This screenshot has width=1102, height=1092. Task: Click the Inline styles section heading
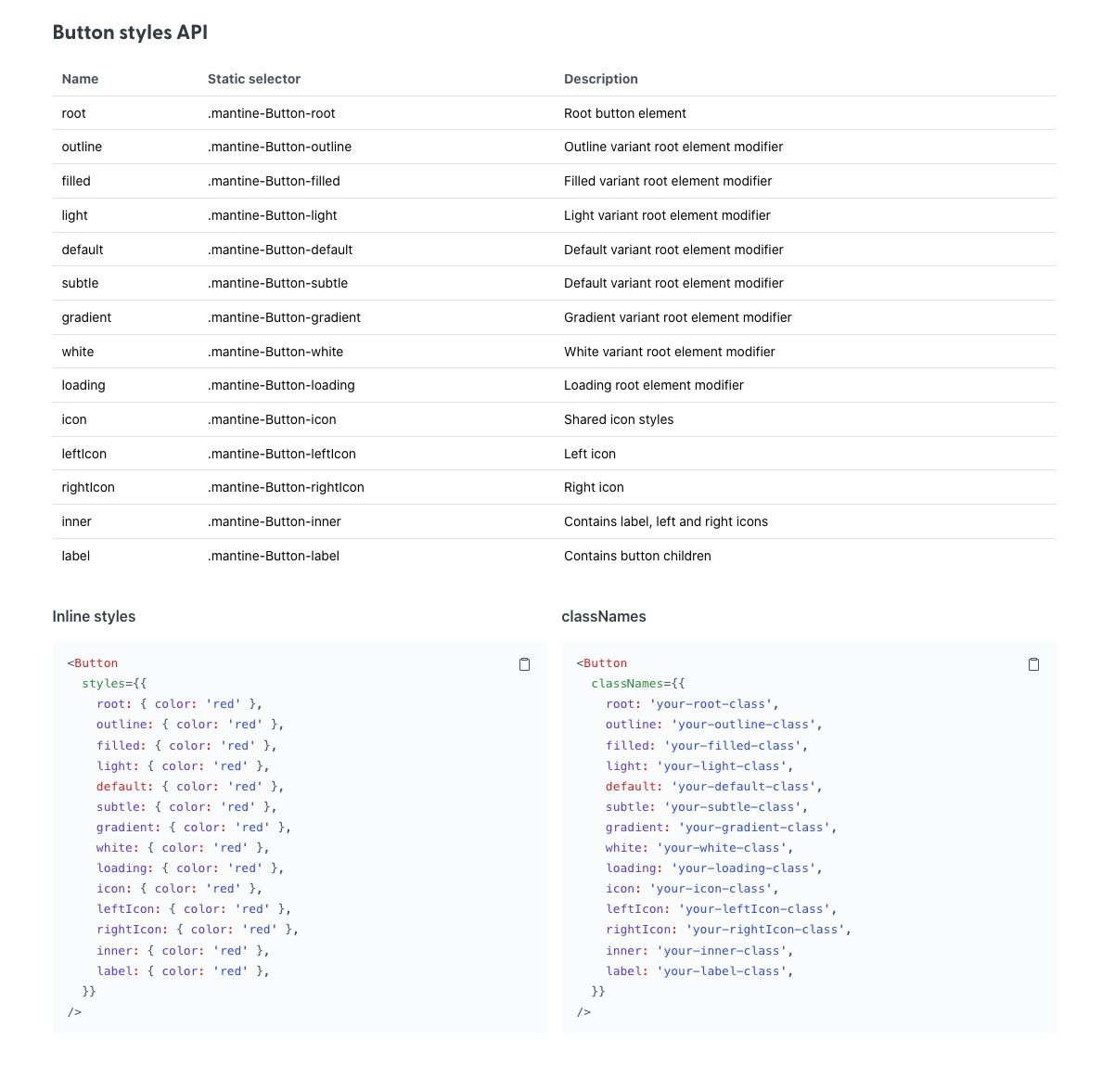pos(94,615)
